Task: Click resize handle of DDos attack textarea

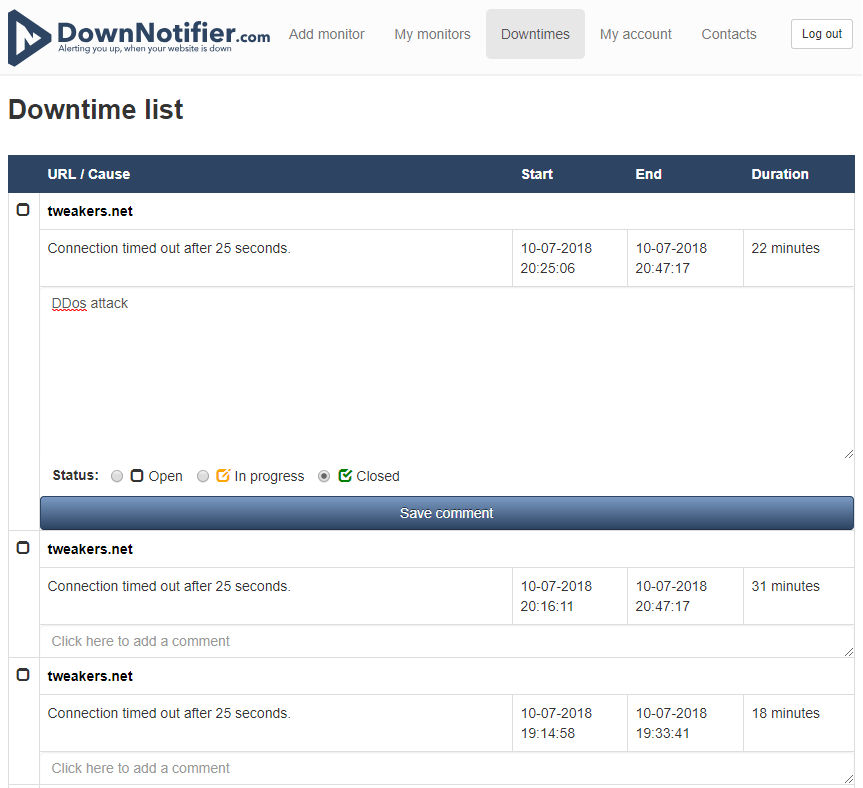Action: (849, 454)
